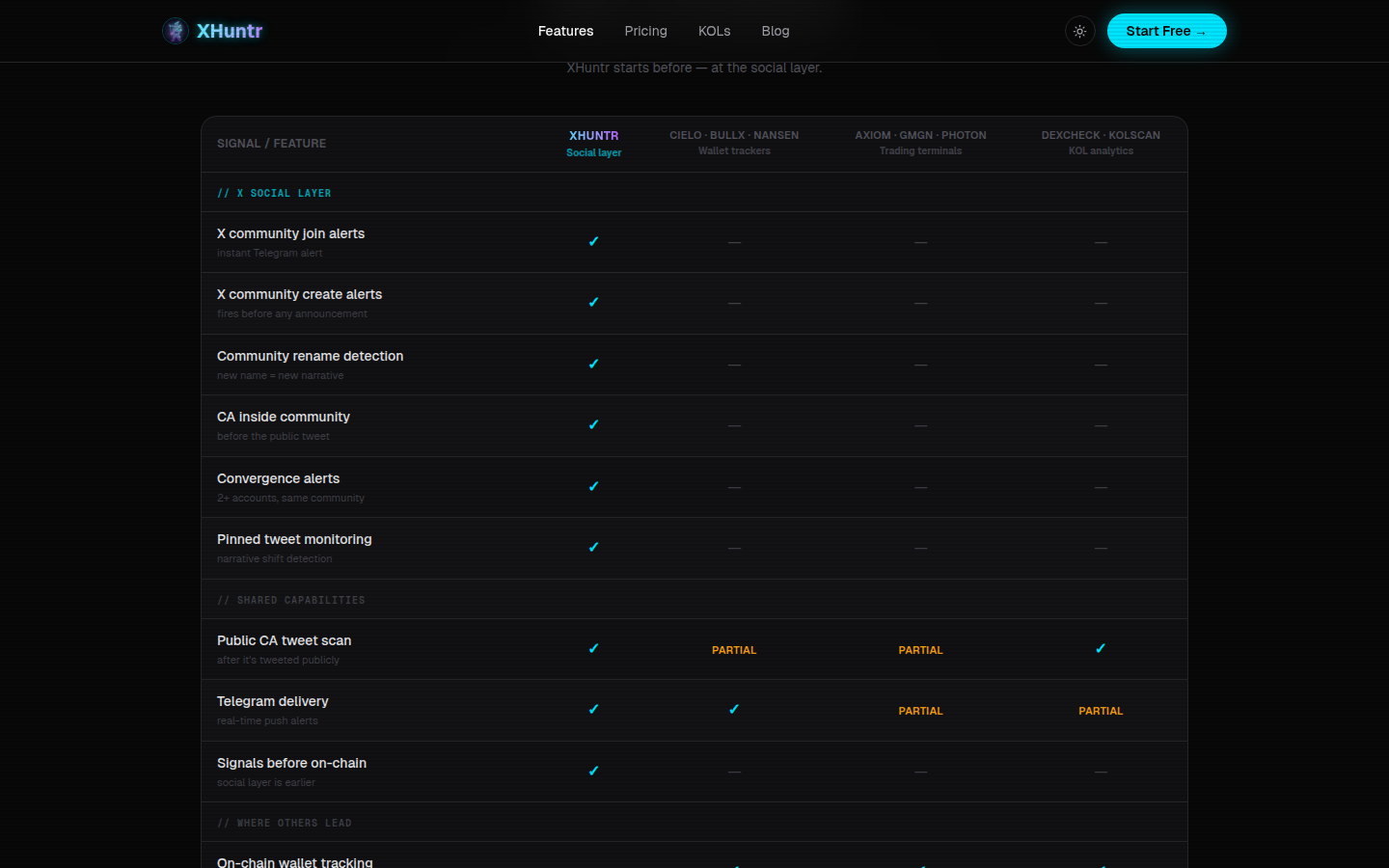
Task: Click XHuntr checkmark for Signals before on-chain
Action: point(593,771)
